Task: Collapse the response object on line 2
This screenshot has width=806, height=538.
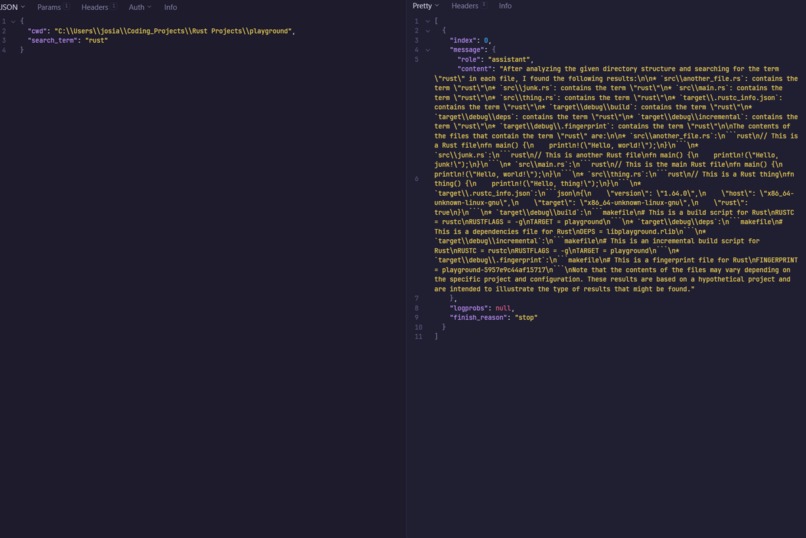Action: pyautogui.click(x=428, y=31)
